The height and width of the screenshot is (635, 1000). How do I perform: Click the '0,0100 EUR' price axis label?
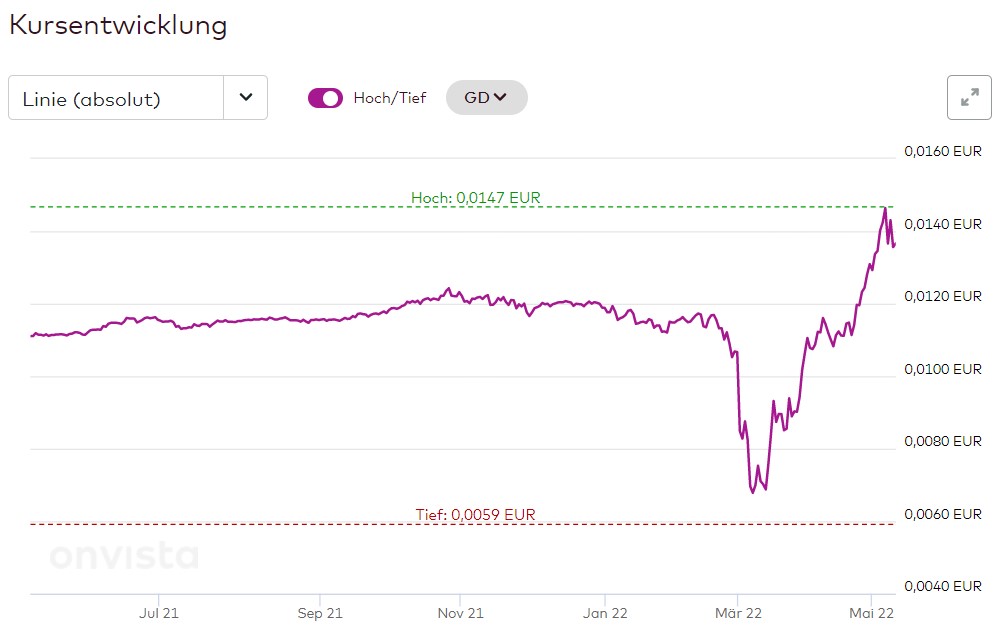click(x=943, y=369)
